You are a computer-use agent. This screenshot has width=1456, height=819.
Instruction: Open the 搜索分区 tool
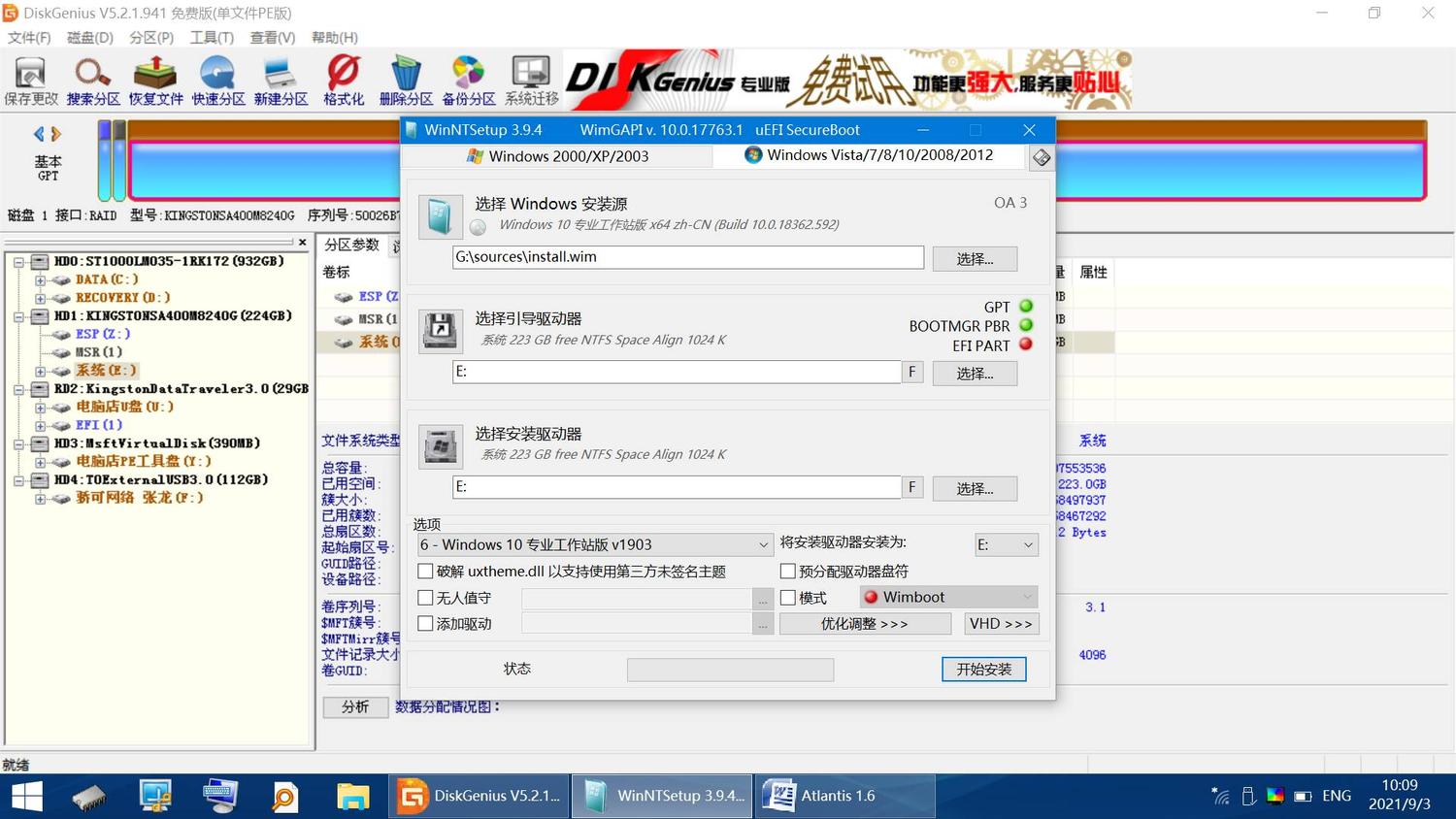click(93, 81)
